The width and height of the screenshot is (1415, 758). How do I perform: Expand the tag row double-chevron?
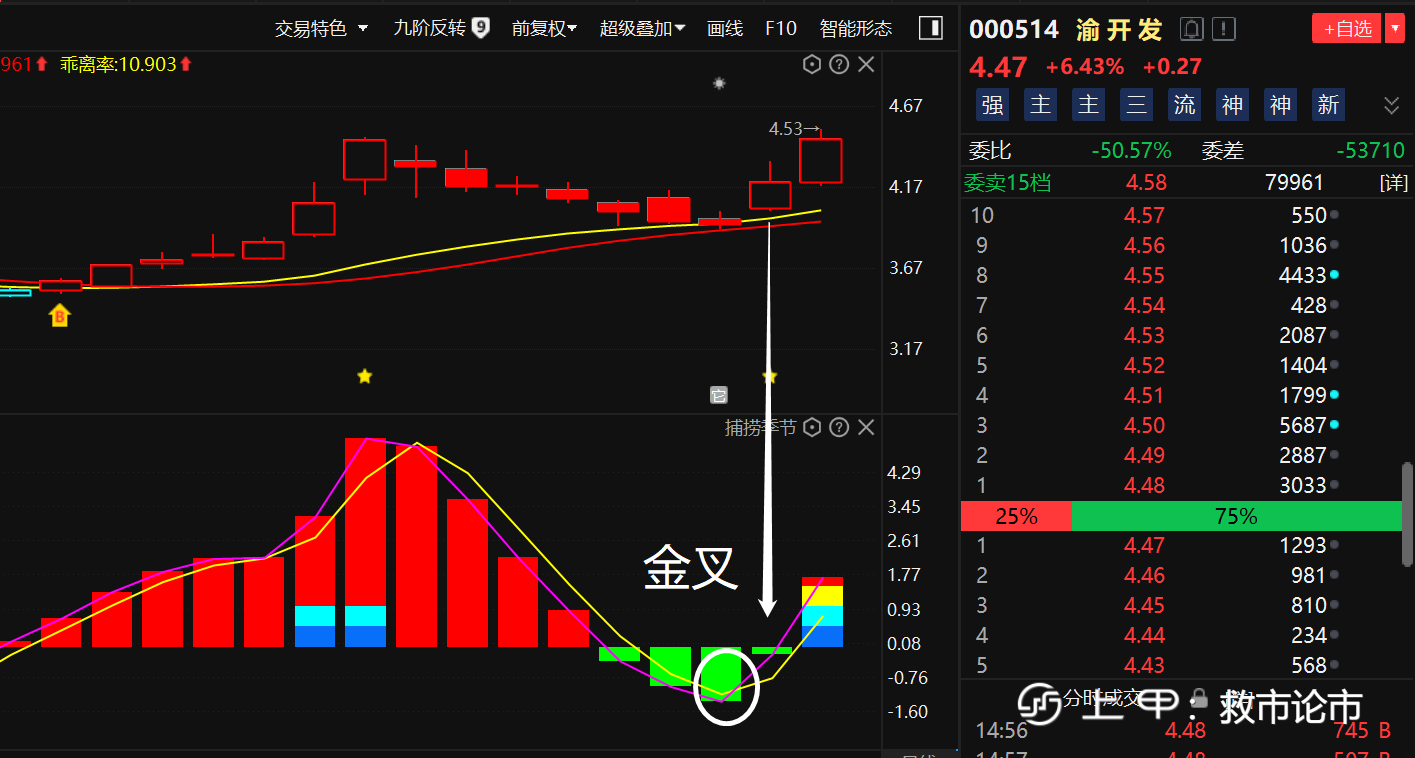coord(1391,105)
